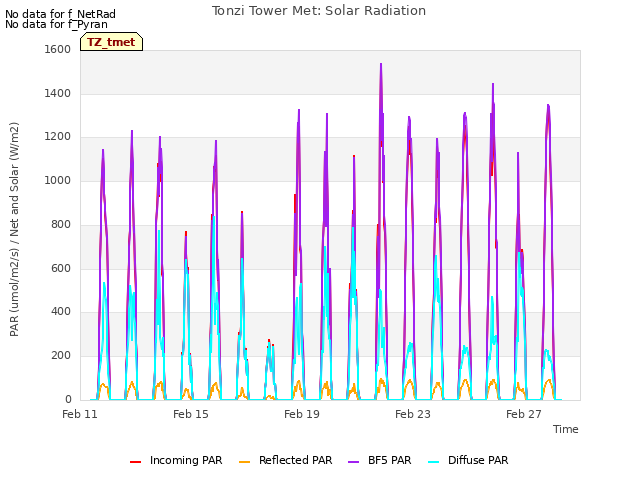Click the TZ_tmet label box
Screen dimensions: 640x480
(111, 42)
